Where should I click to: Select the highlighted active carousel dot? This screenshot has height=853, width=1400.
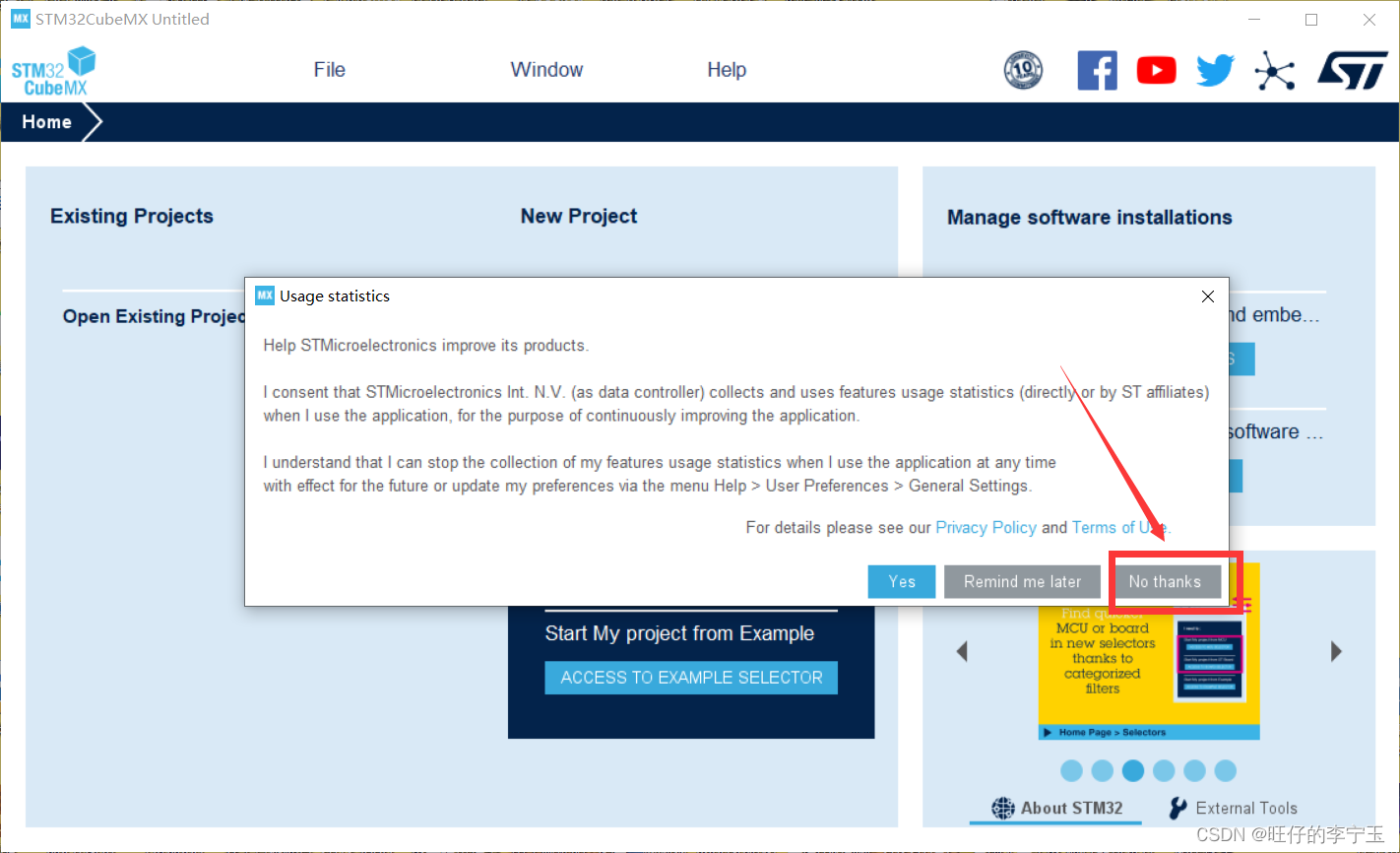(x=1133, y=770)
